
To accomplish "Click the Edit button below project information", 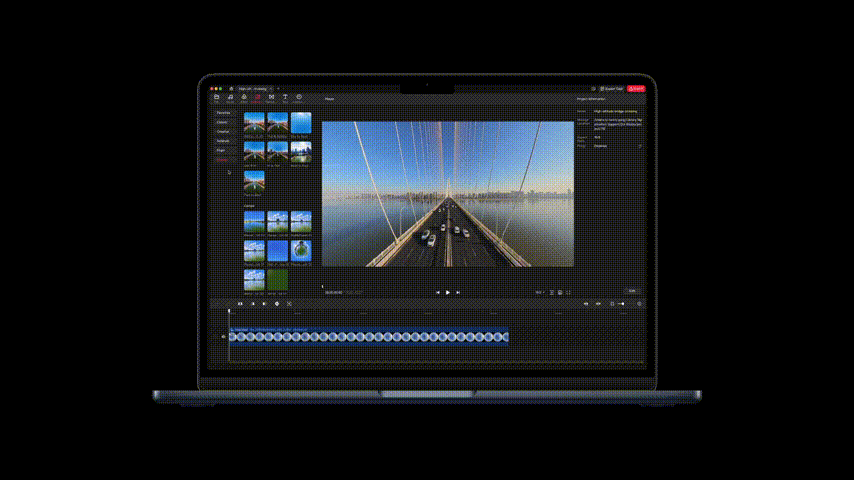I will coord(631,291).
